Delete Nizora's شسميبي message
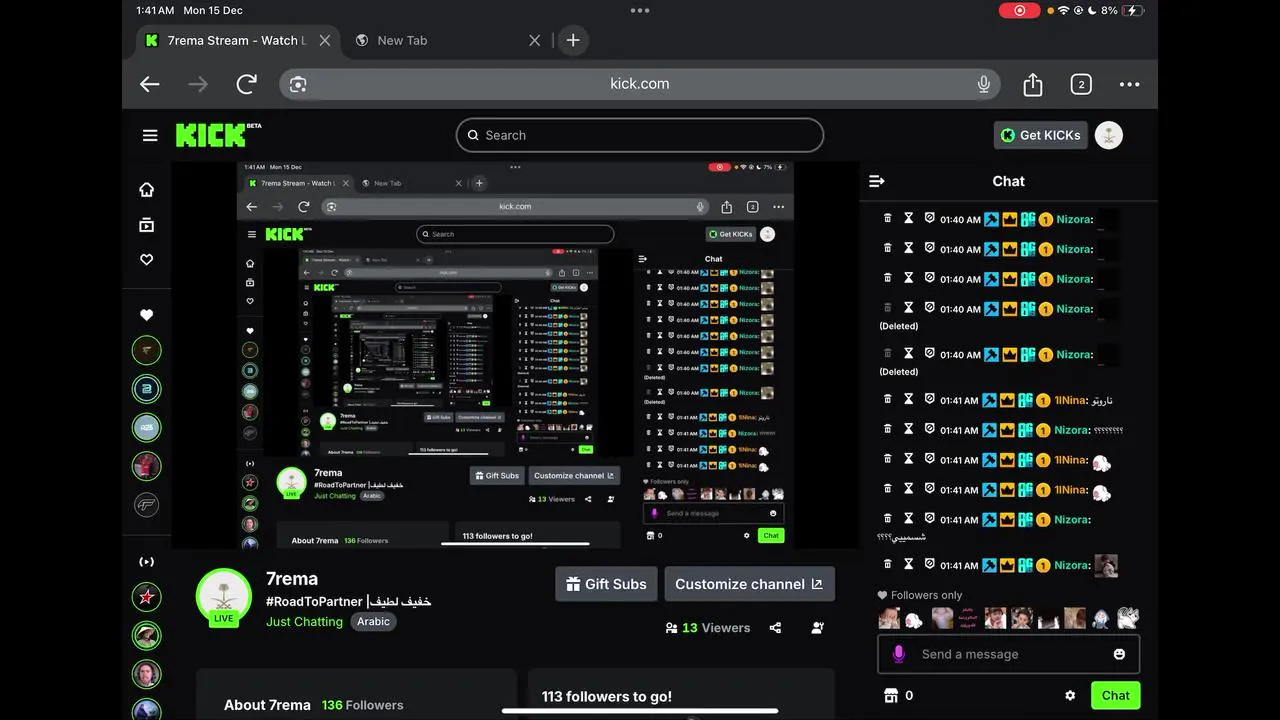 887,519
